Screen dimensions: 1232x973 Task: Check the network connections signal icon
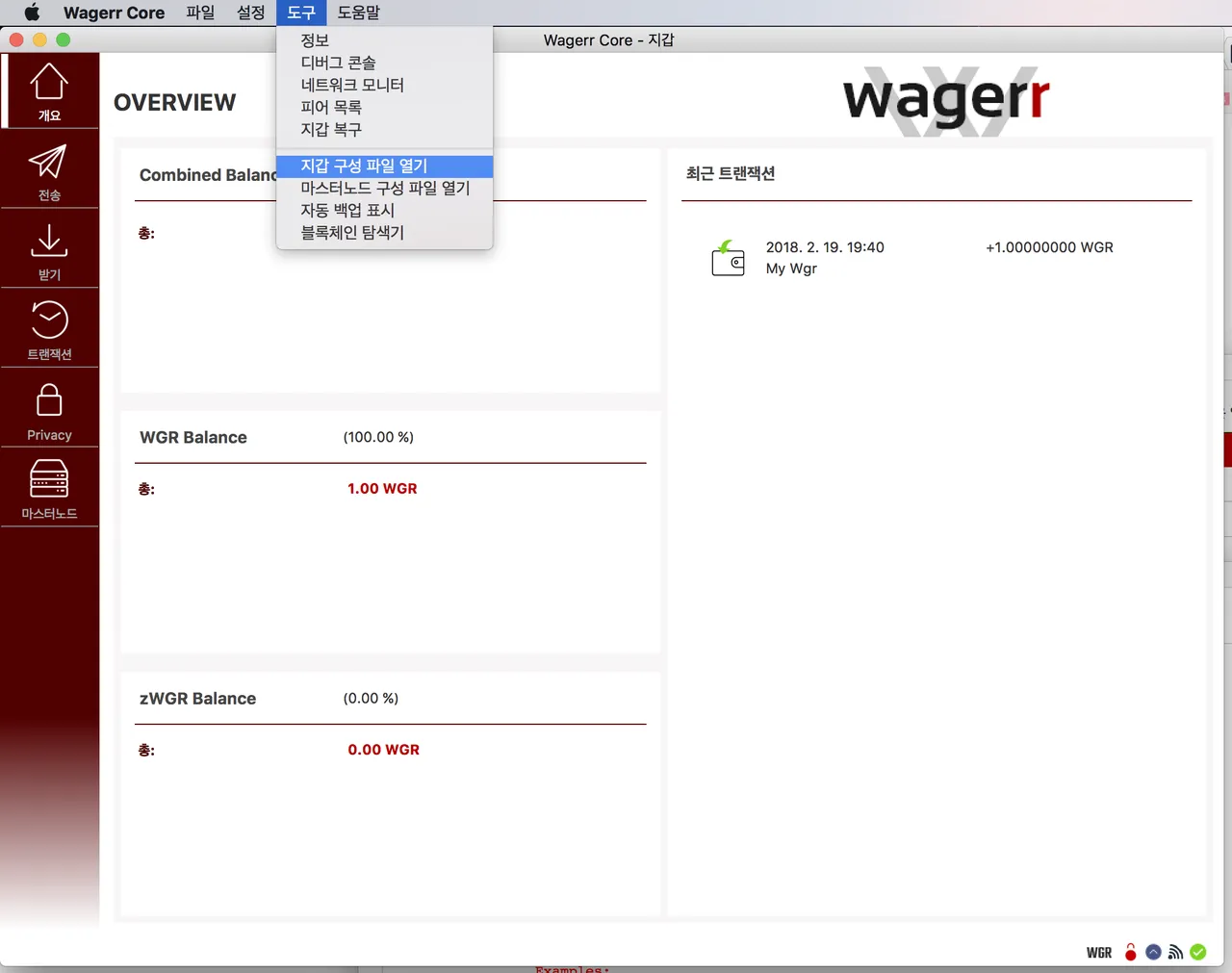tap(1175, 952)
